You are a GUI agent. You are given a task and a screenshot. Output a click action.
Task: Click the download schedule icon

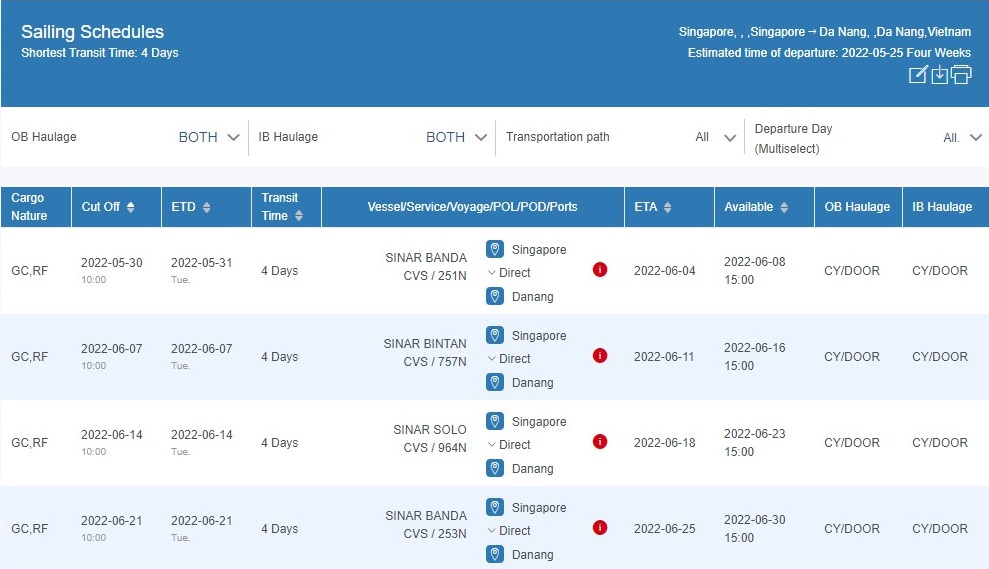point(939,75)
